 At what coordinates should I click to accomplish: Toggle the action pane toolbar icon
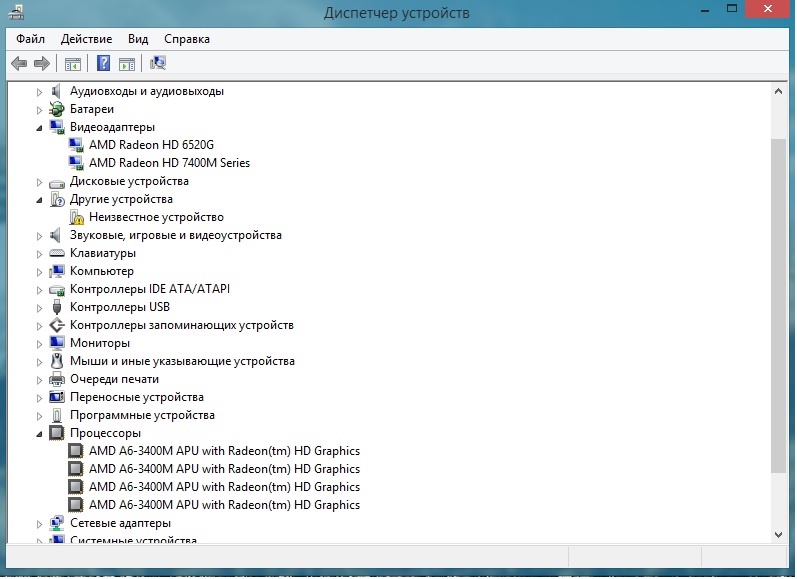(x=127, y=64)
